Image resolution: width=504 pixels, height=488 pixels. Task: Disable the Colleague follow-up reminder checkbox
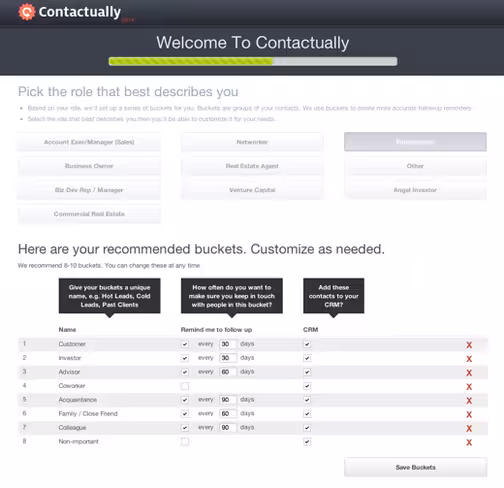point(185,428)
